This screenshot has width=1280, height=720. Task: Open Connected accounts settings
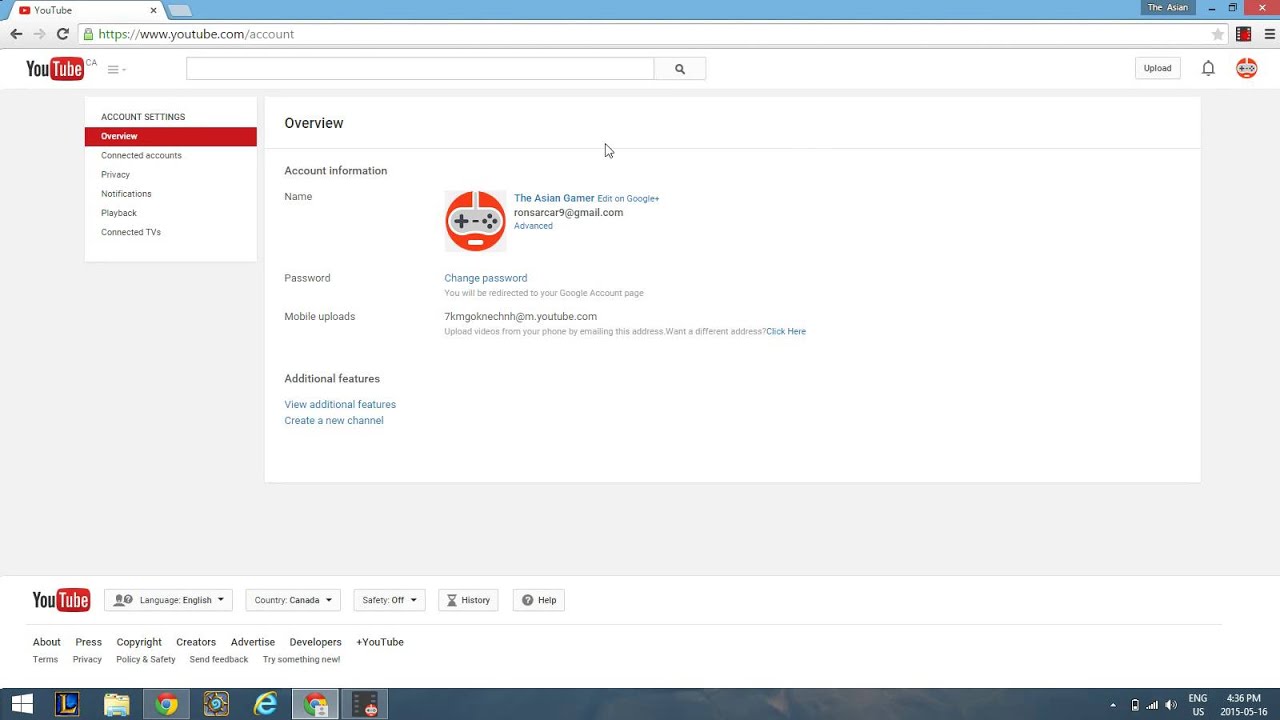(141, 155)
